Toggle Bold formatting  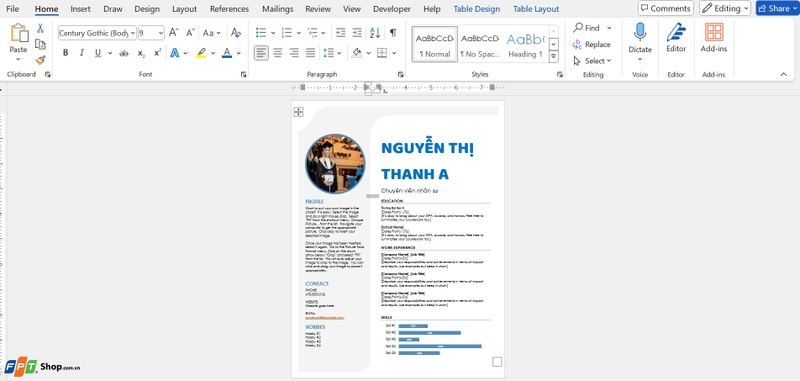coord(65,53)
